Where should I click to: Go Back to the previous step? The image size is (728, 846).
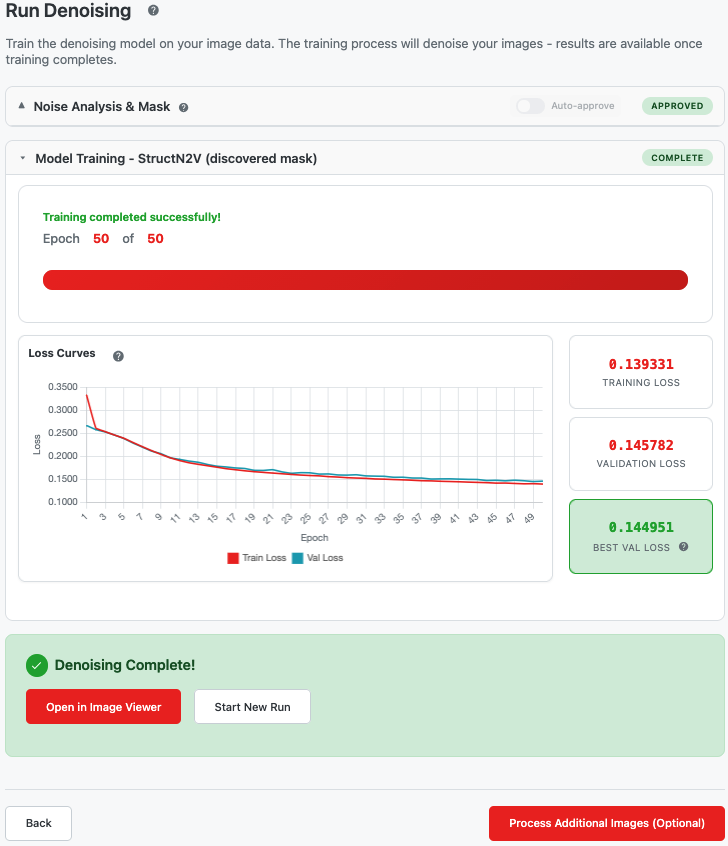tap(39, 823)
